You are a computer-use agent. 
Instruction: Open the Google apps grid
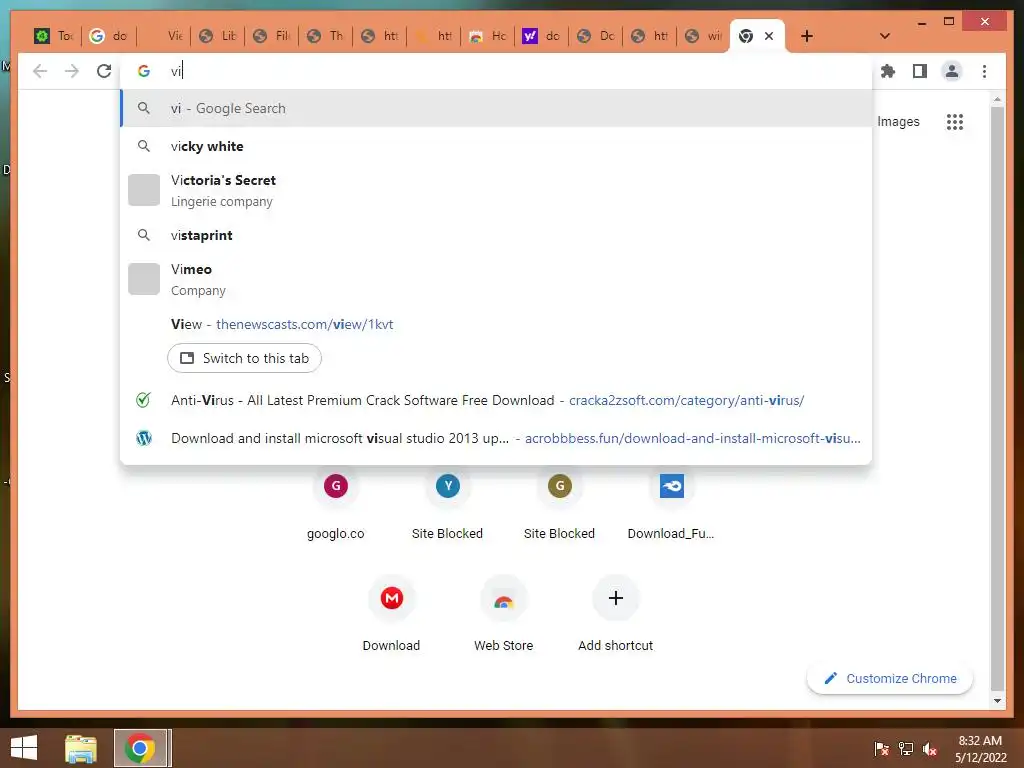click(955, 121)
